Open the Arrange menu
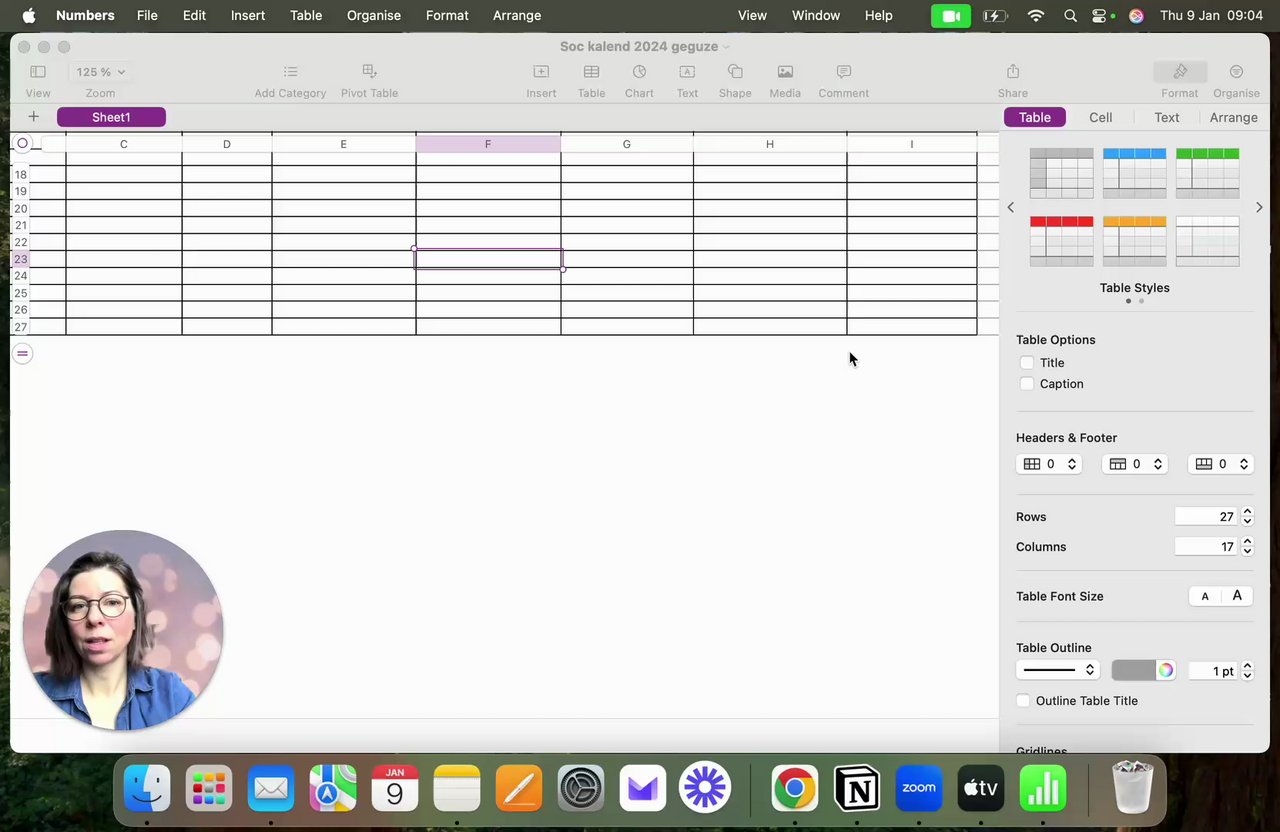Screen dimensions: 1280x832 click(x=517, y=16)
